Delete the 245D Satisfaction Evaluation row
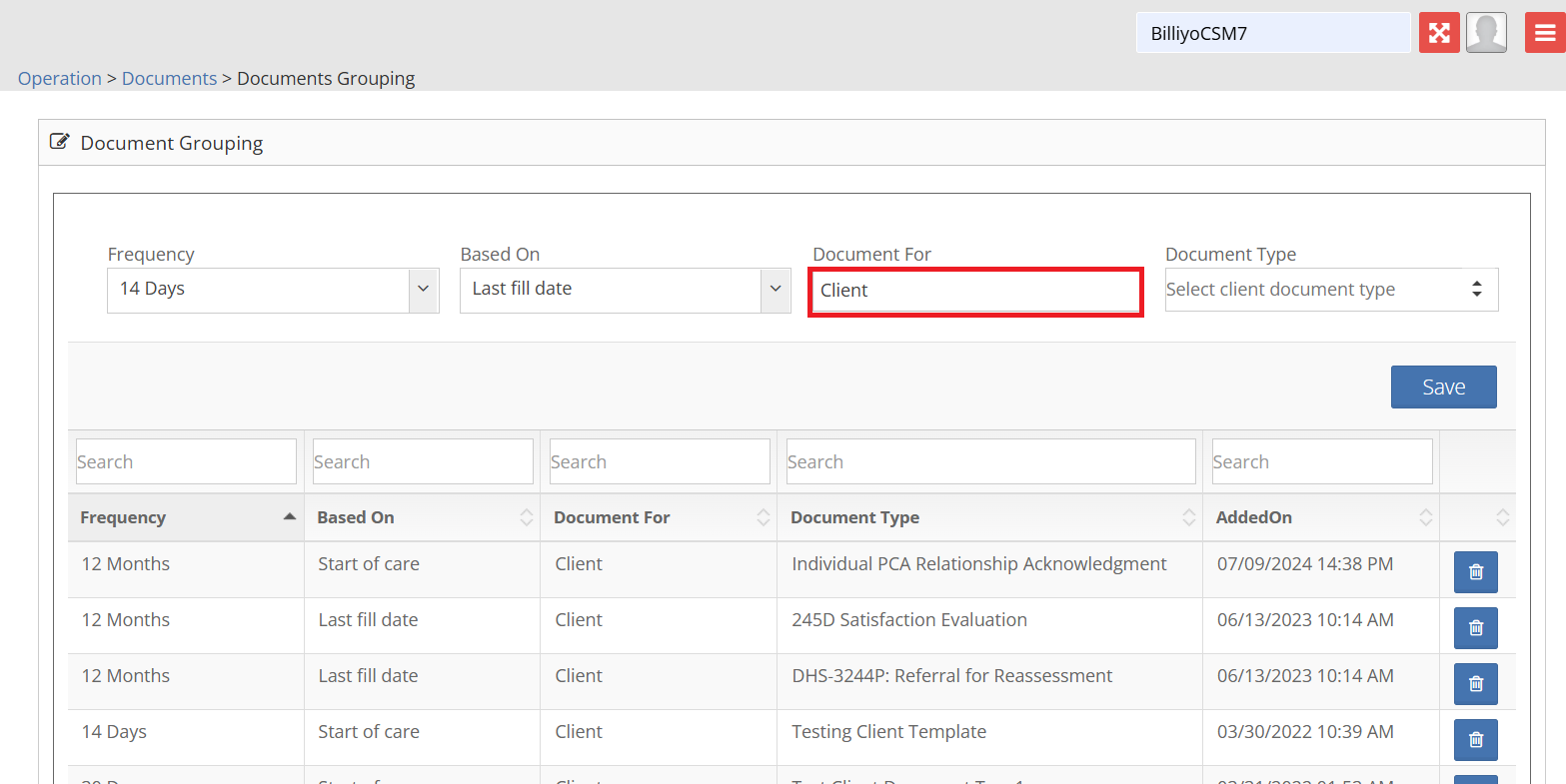The width and height of the screenshot is (1566, 784). (1475, 628)
